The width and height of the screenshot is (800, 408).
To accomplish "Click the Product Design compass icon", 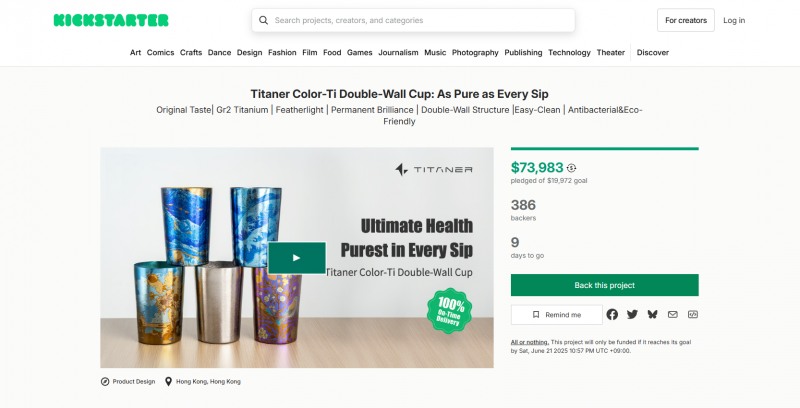I will pos(105,381).
